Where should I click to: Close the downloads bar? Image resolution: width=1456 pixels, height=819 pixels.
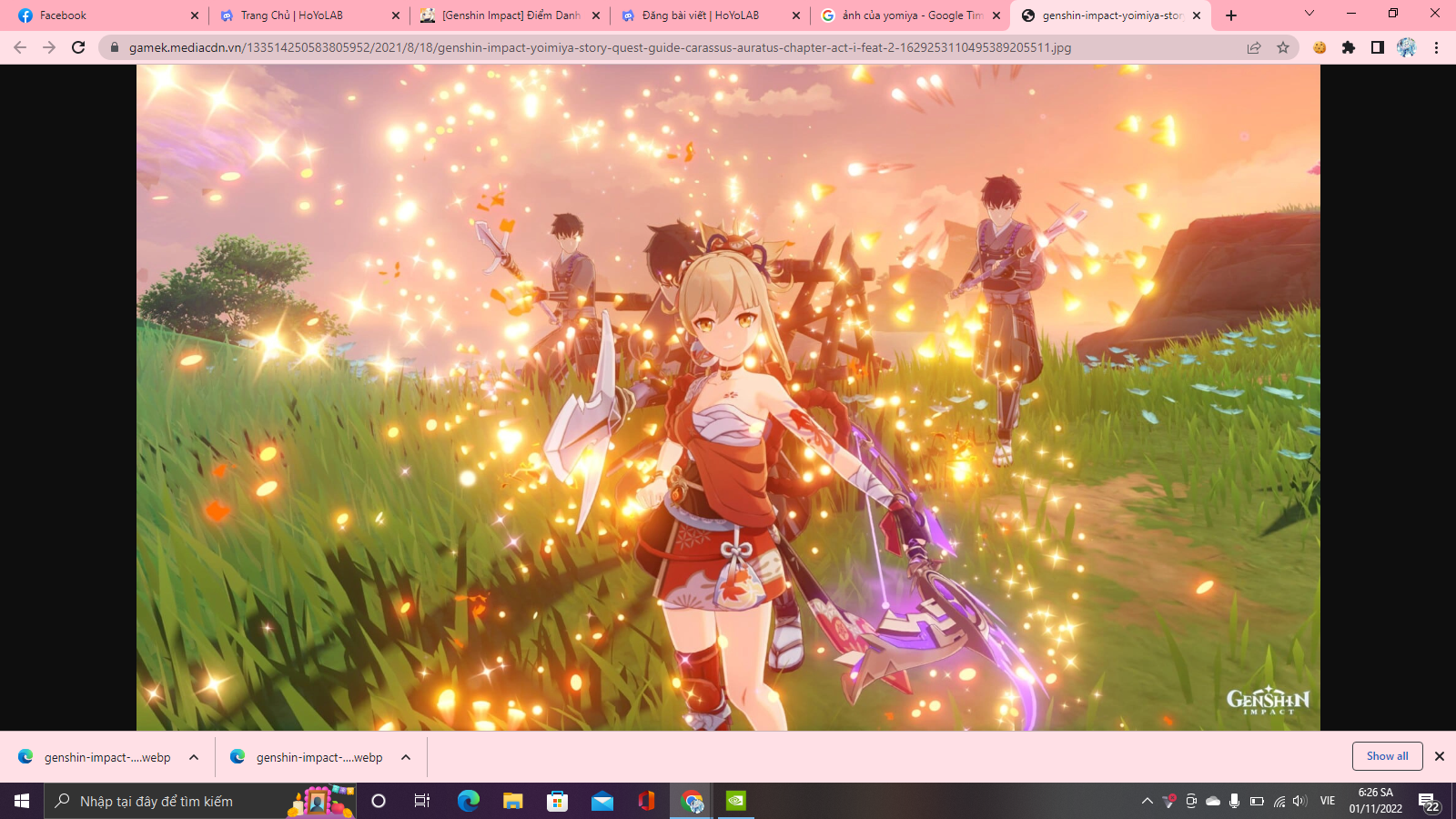pos(1440,756)
